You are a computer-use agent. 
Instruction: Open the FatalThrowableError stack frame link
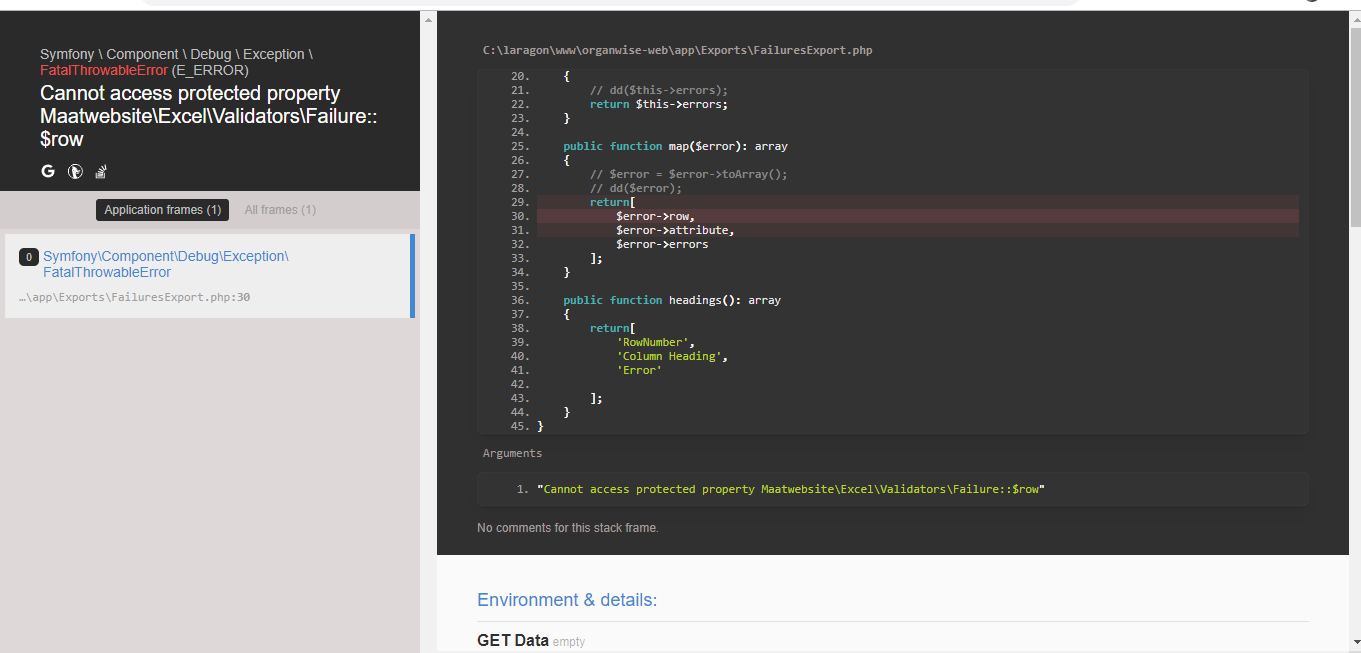tap(165, 264)
